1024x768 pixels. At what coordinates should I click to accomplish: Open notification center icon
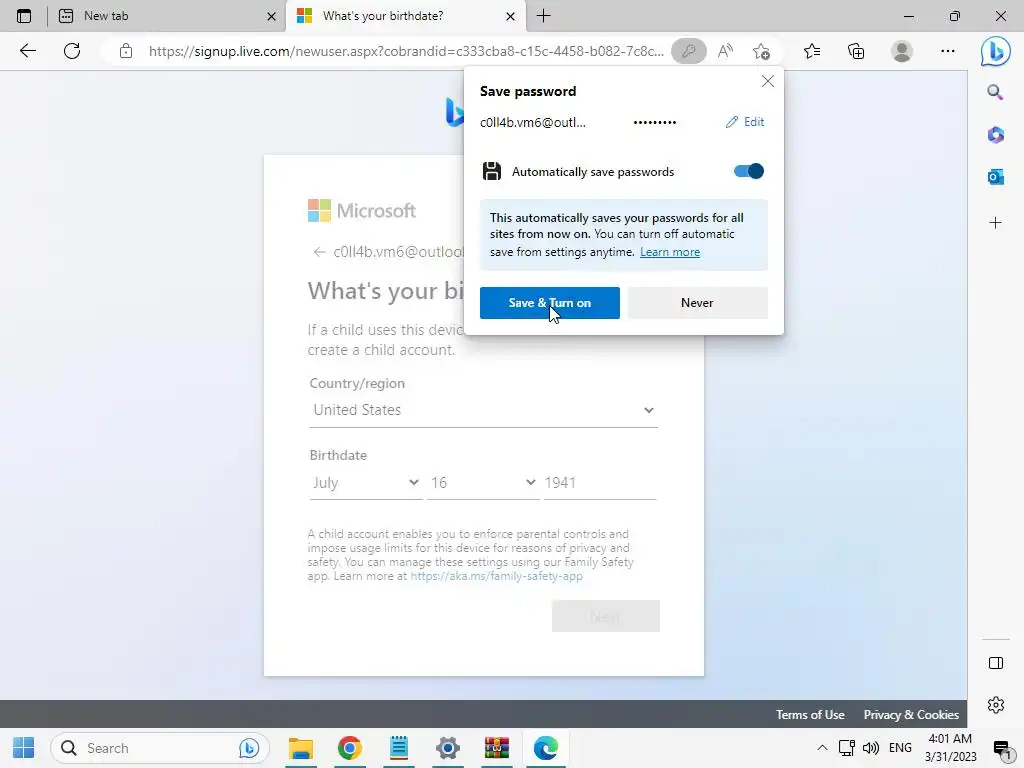coord(1002,748)
